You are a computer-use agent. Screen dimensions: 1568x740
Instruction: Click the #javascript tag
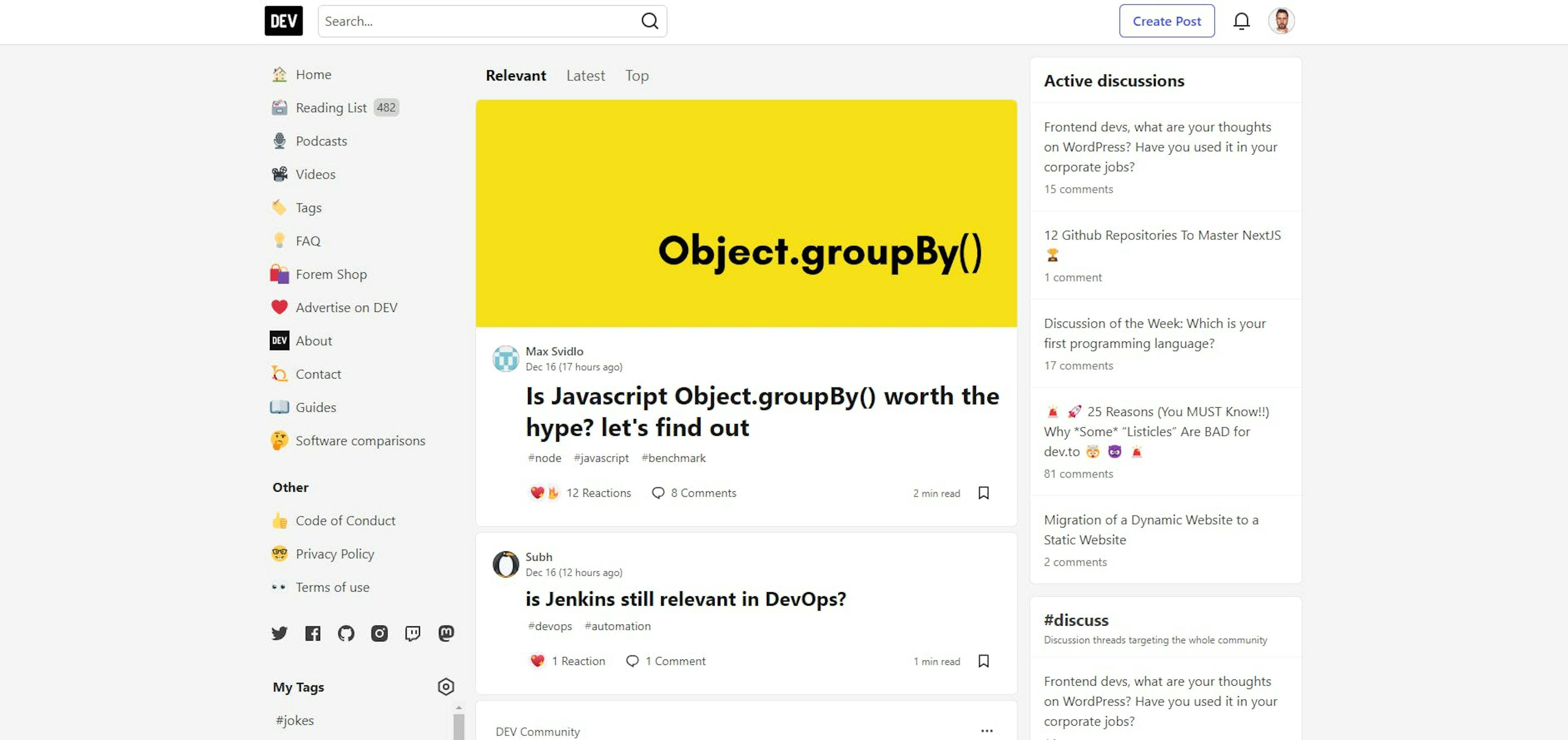[x=601, y=458]
